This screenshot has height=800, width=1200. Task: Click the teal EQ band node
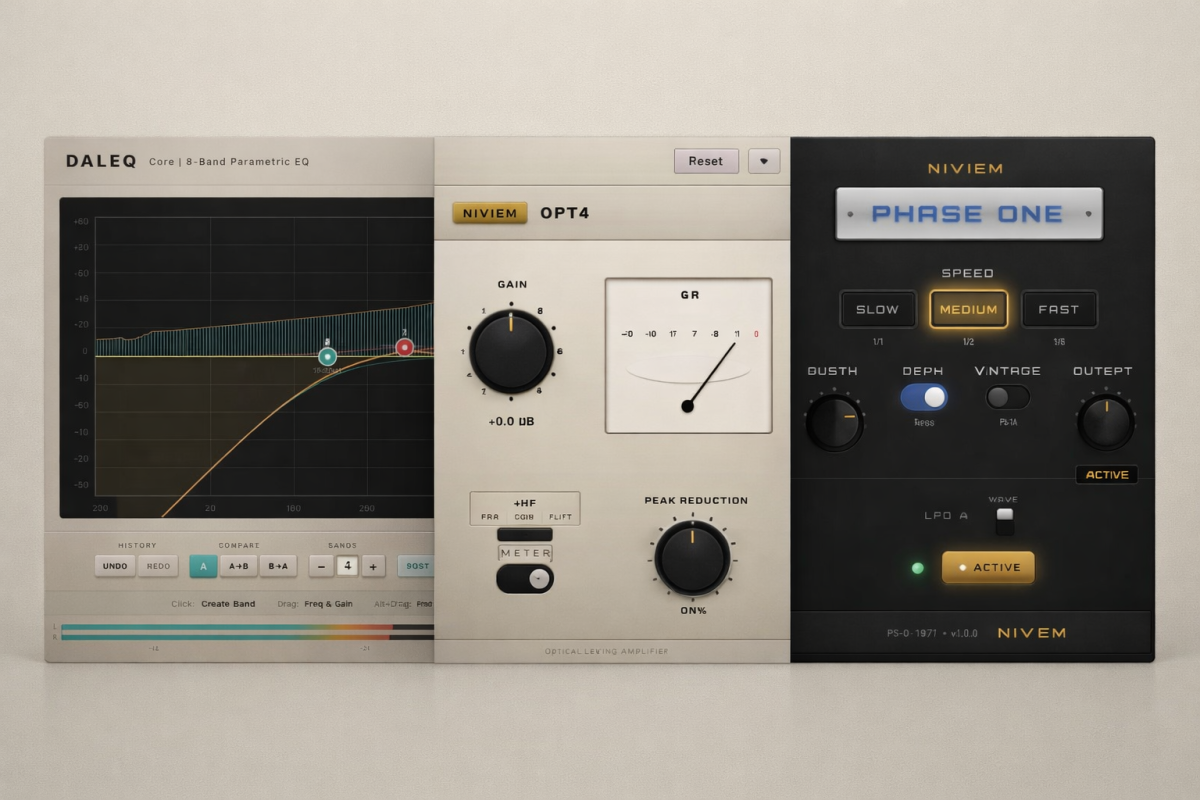[x=327, y=356]
